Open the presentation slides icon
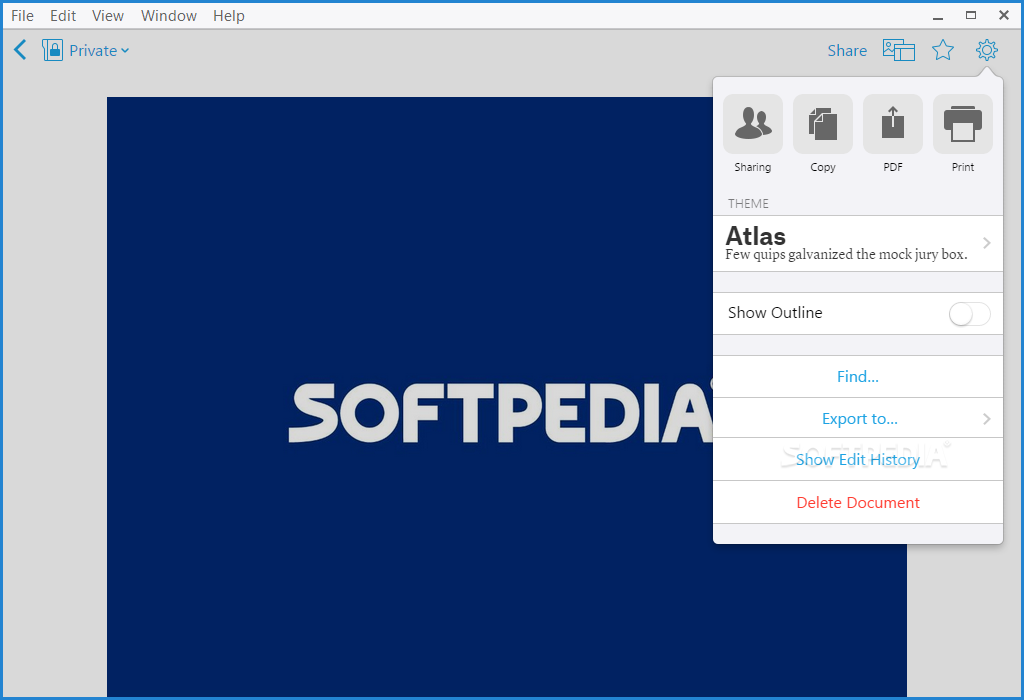Image resolution: width=1024 pixels, height=700 pixels. tap(899, 50)
